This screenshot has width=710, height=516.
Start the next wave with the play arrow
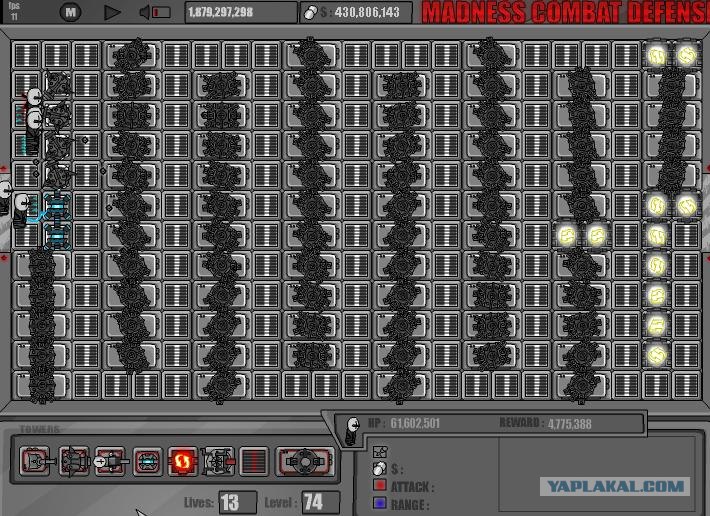pyautogui.click(x=112, y=12)
